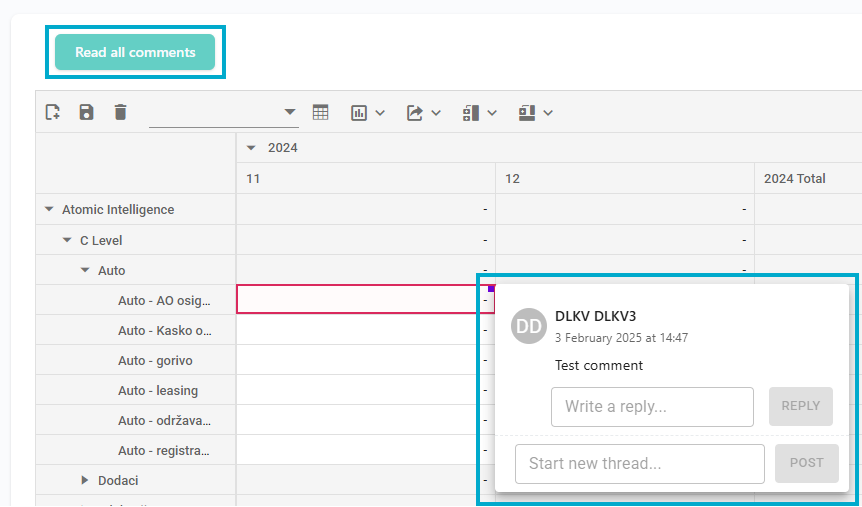The height and width of the screenshot is (507, 862).
Task: Click the Start new thread field
Action: pyautogui.click(x=639, y=464)
